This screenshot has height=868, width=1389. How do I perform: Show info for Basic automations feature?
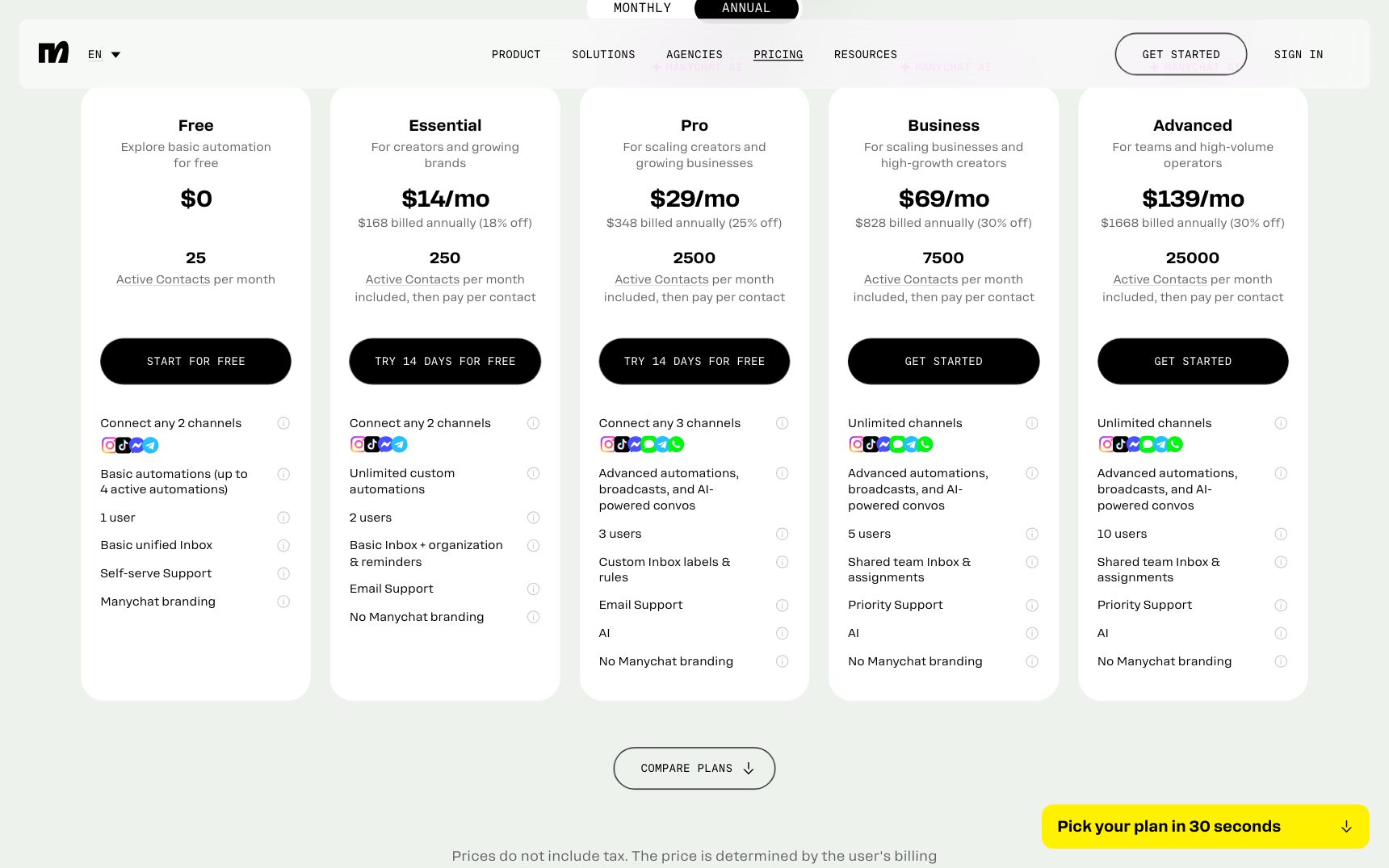coord(283,474)
